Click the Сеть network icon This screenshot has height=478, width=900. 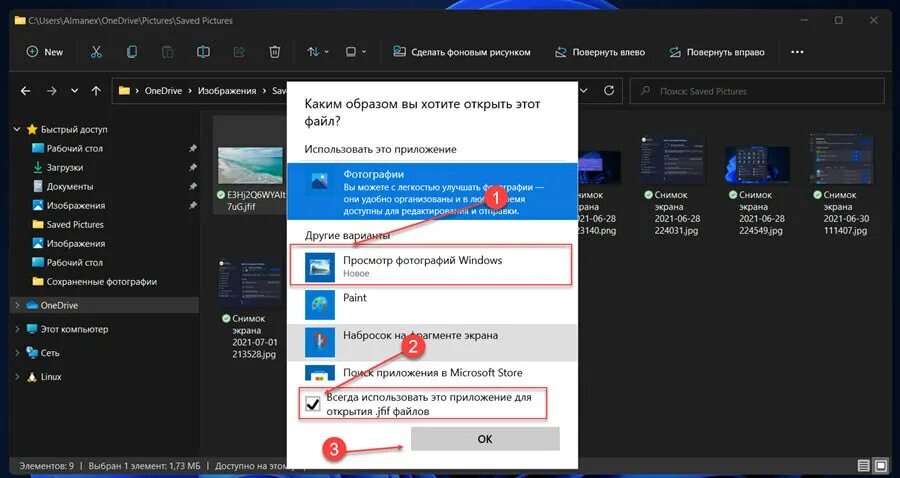coord(32,353)
